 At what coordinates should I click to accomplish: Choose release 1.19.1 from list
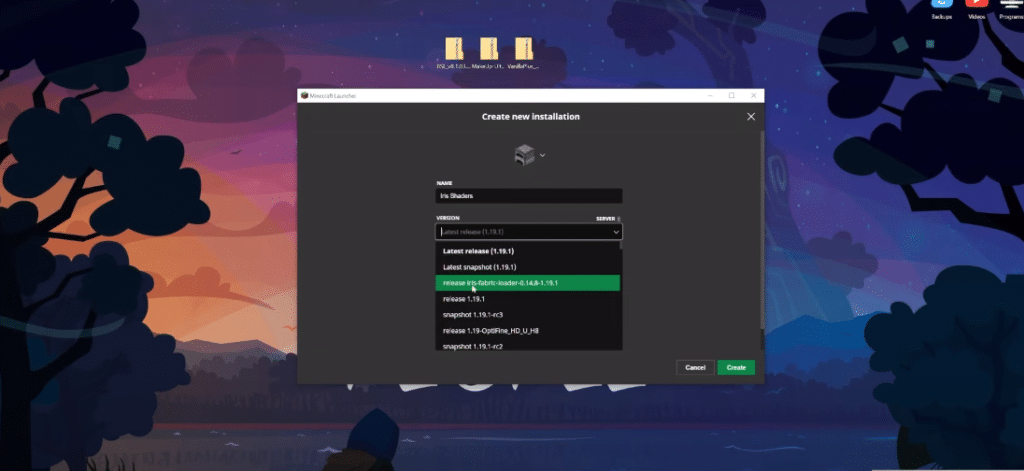pyautogui.click(x=528, y=299)
